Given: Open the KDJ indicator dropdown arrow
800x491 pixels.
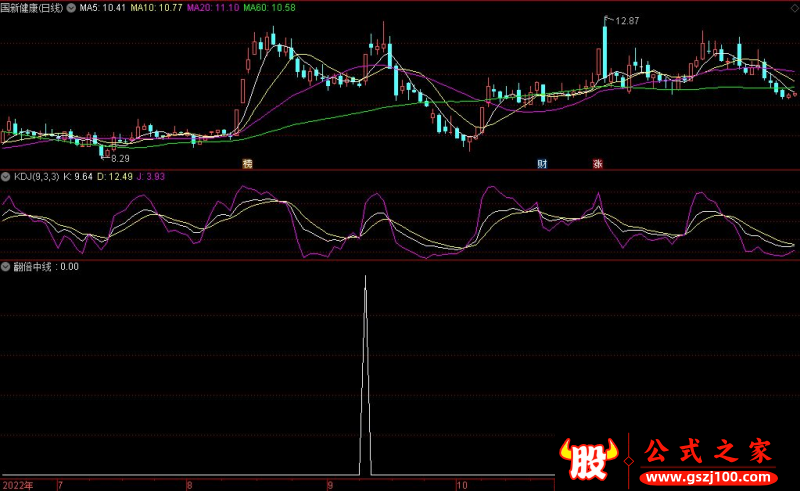Looking at the screenshot, I should 6,176.
